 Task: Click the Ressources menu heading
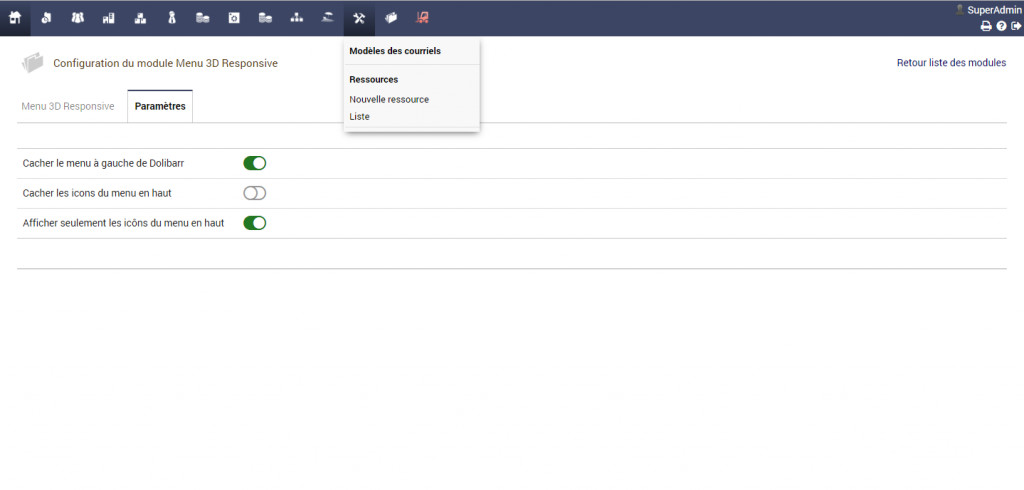tap(374, 80)
